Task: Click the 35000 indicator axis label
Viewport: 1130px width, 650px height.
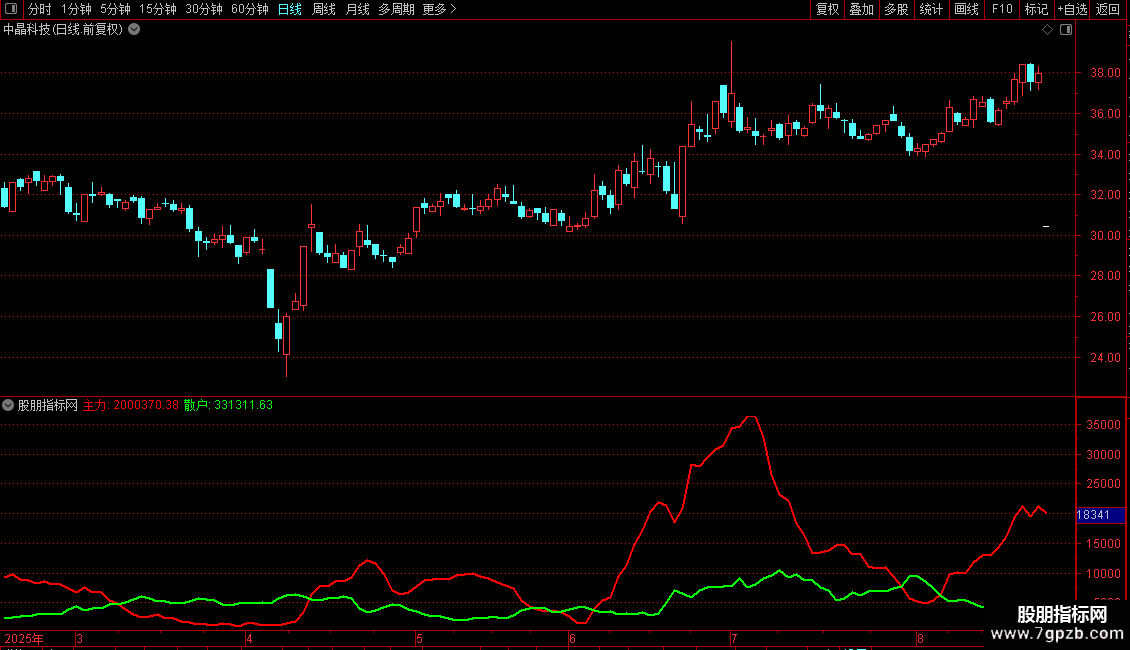Action: (1103, 425)
